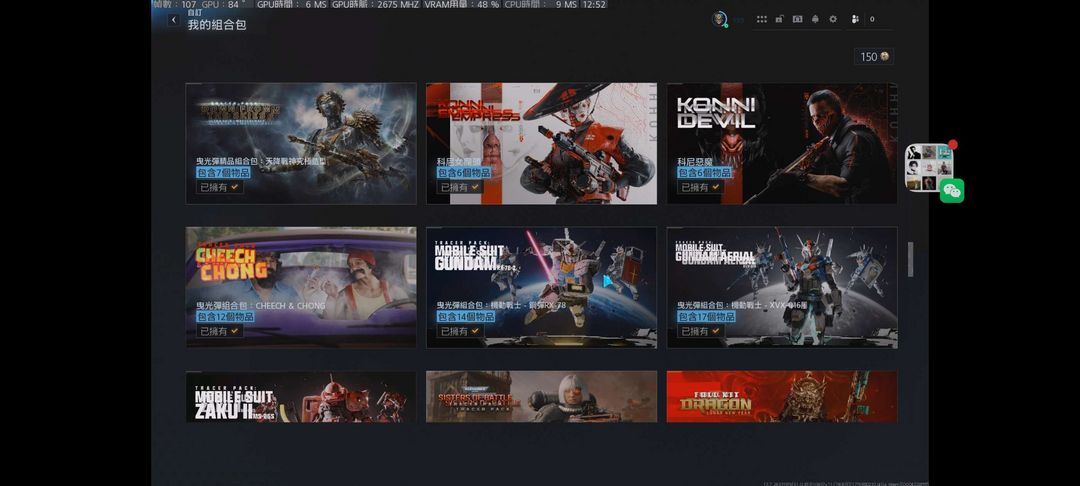This screenshot has height=486, width=1080.
Task: Open the green WeChat floating icon
Action: [x=952, y=191]
